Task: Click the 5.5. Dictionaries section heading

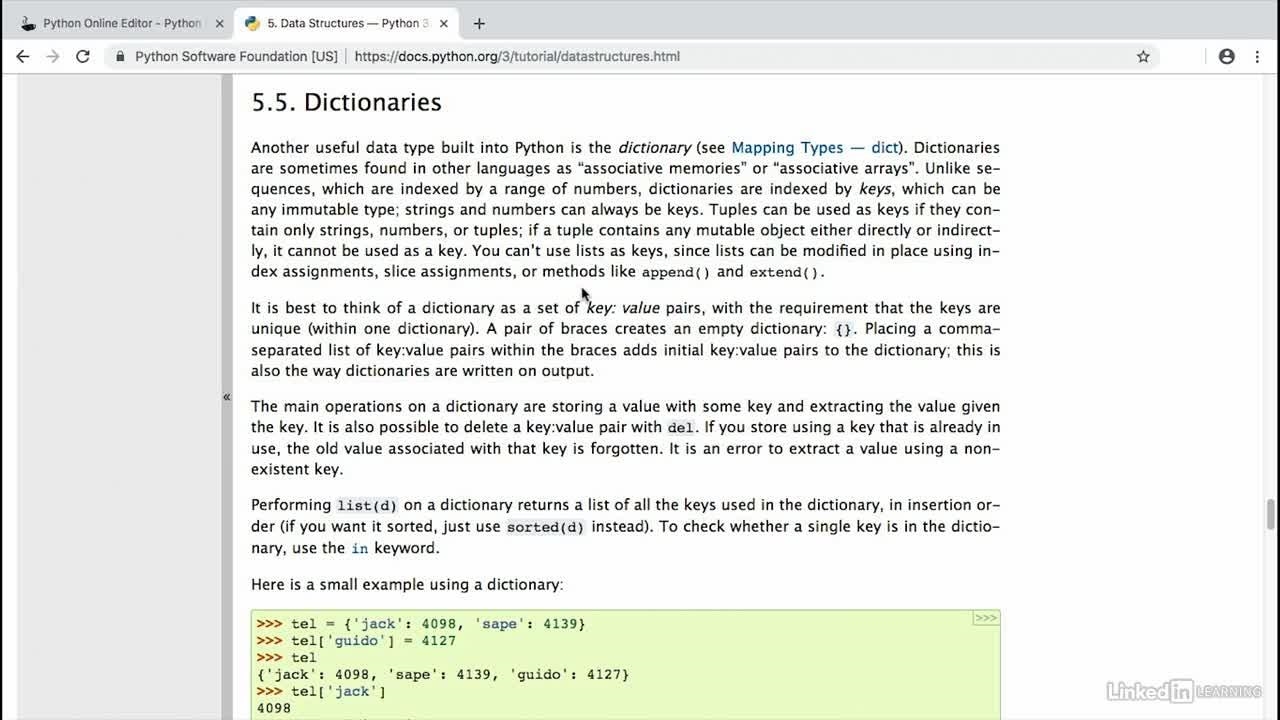Action: pos(346,102)
